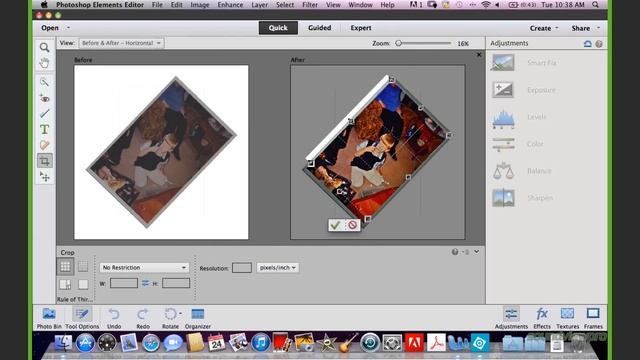Pick the Red Eye Removal tool
Image resolution: width=640 pixels, height=360 pixels.
point(44,98)
